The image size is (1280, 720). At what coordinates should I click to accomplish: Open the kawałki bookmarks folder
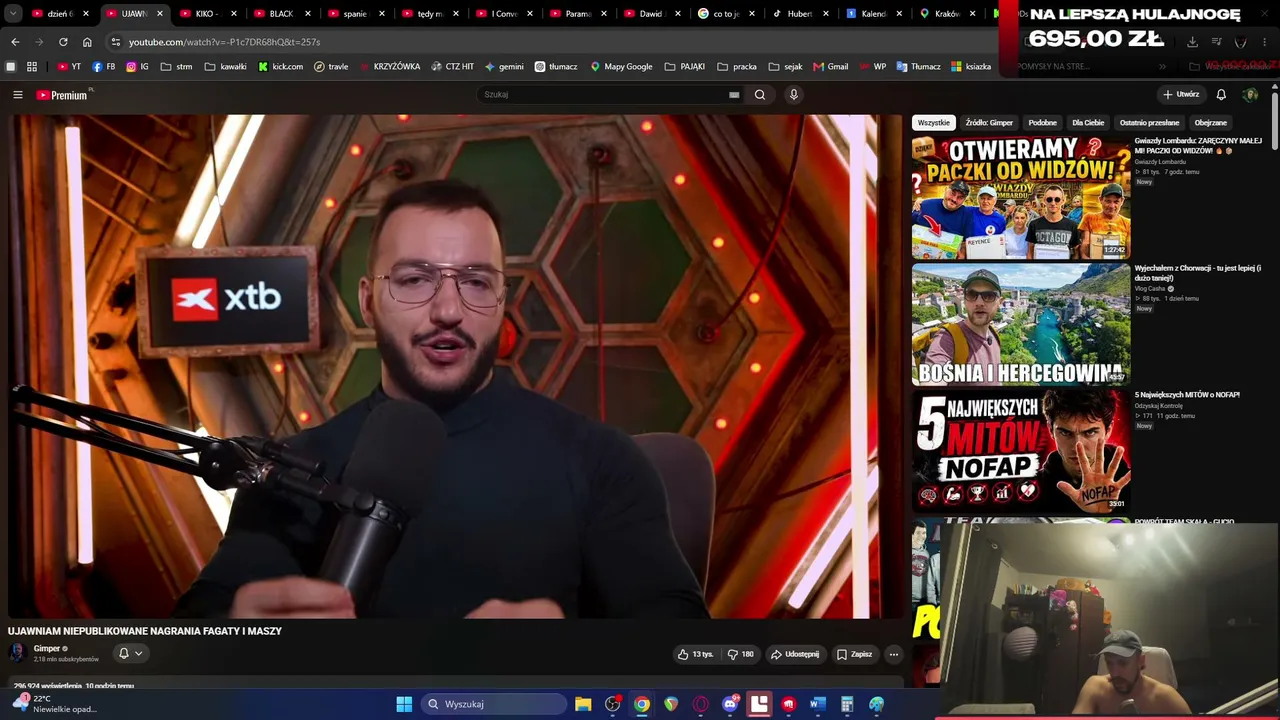click(225, 67)
